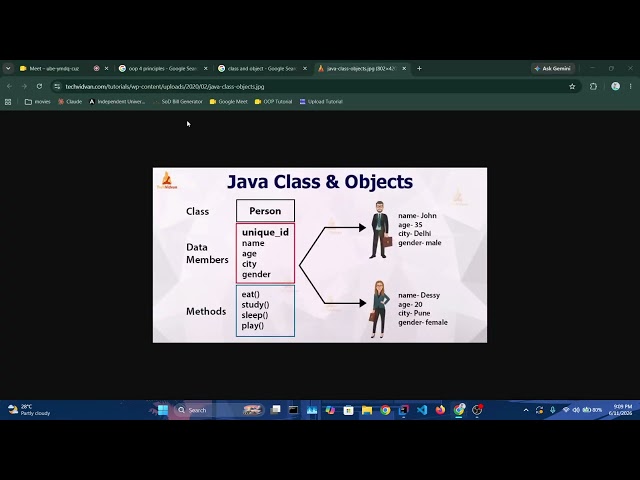The height and width of the screenshot is (480, 640).
Task: Switch to the oop 4 principles tab
Action: [163, 69]
